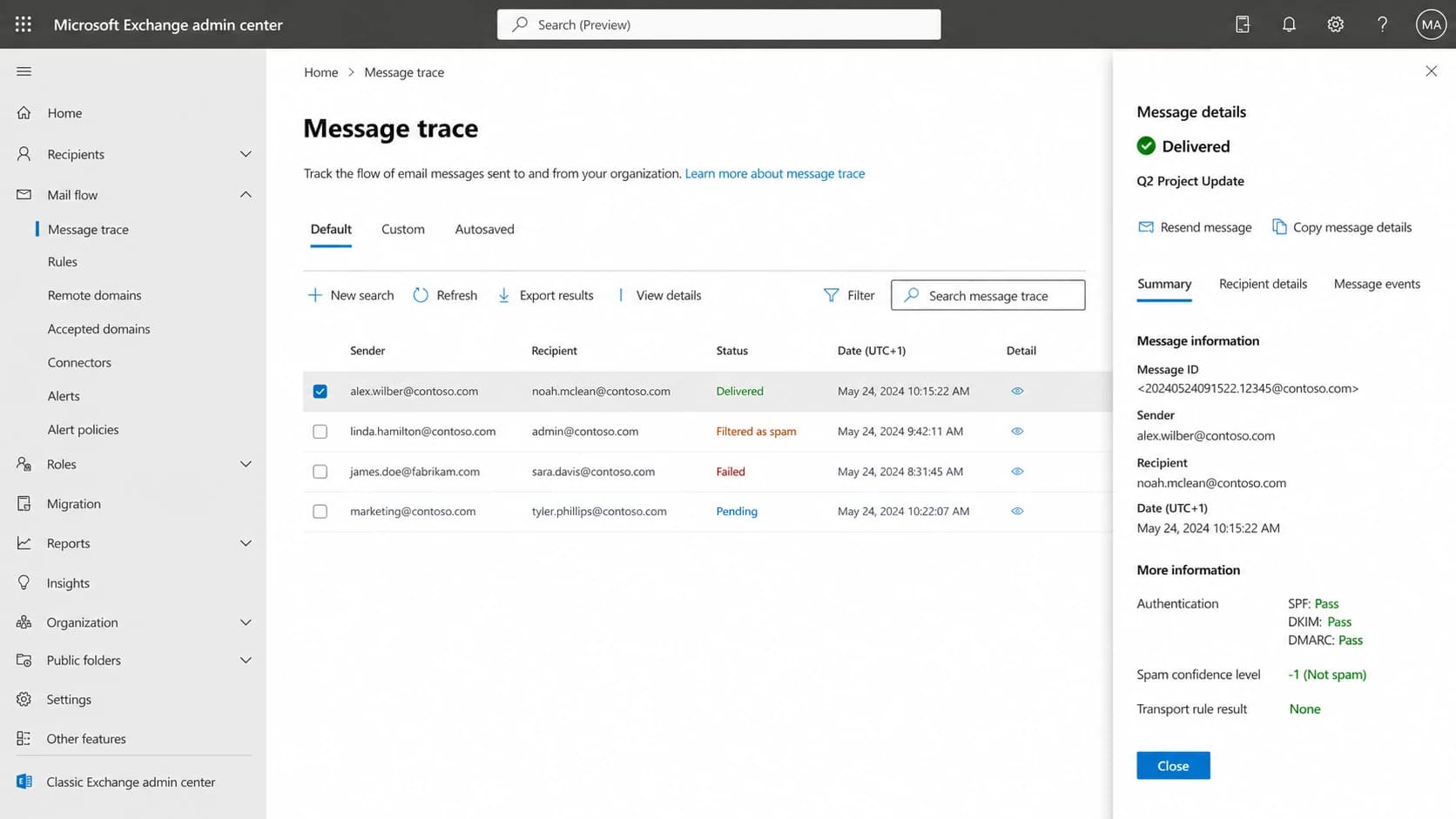
Task: Select the Summary tab
Action: click(1164, 284)
